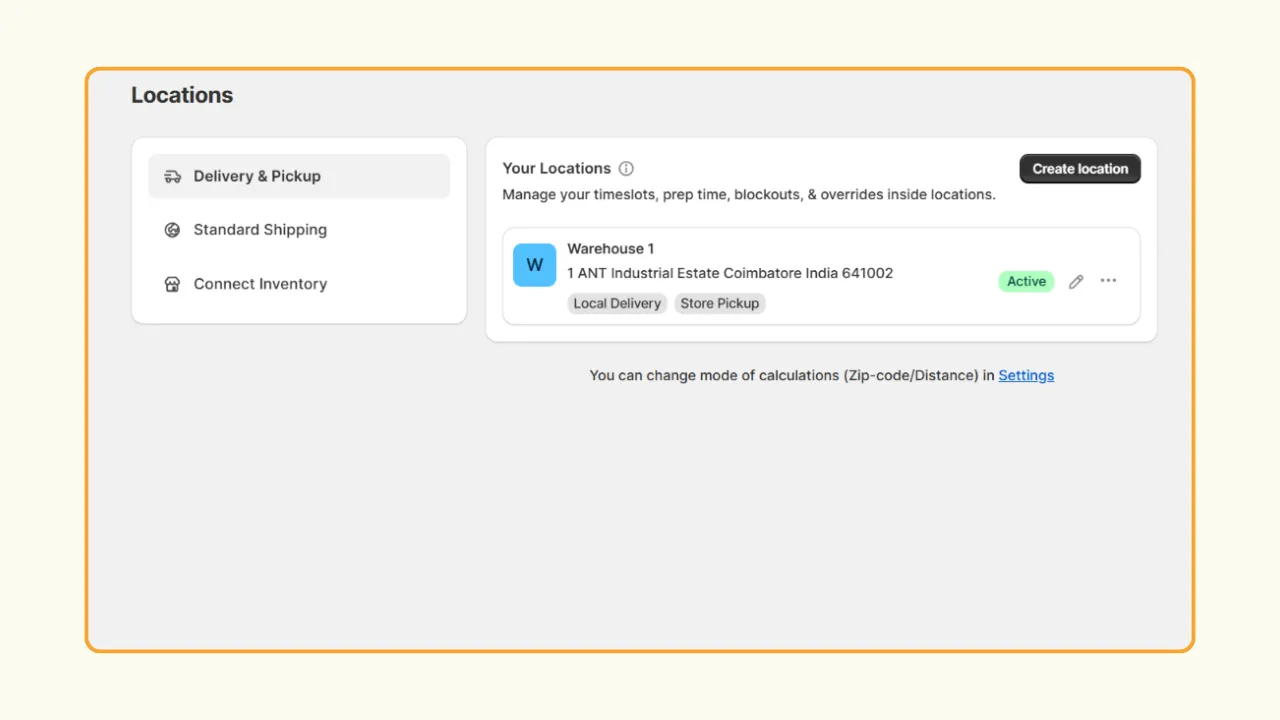Image resolution: width=1280 pixels, height=720 pixels.
Task: Click the Local Delivery tag
Action: [x=617, y=303]
